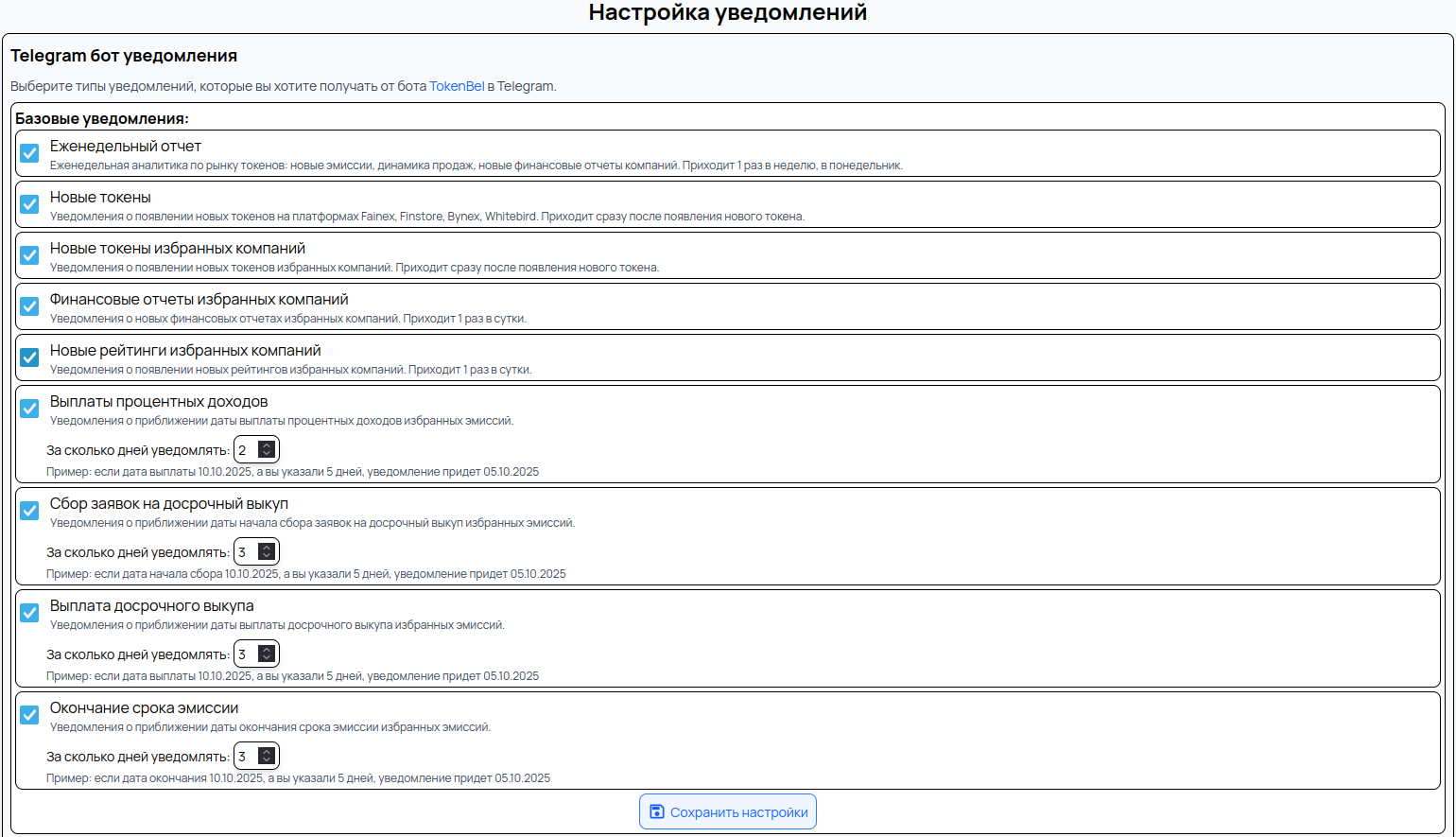Disable Выплаты процентных доходов checkbox
This screenshot has width=1456, height=837.
(29, 409)
